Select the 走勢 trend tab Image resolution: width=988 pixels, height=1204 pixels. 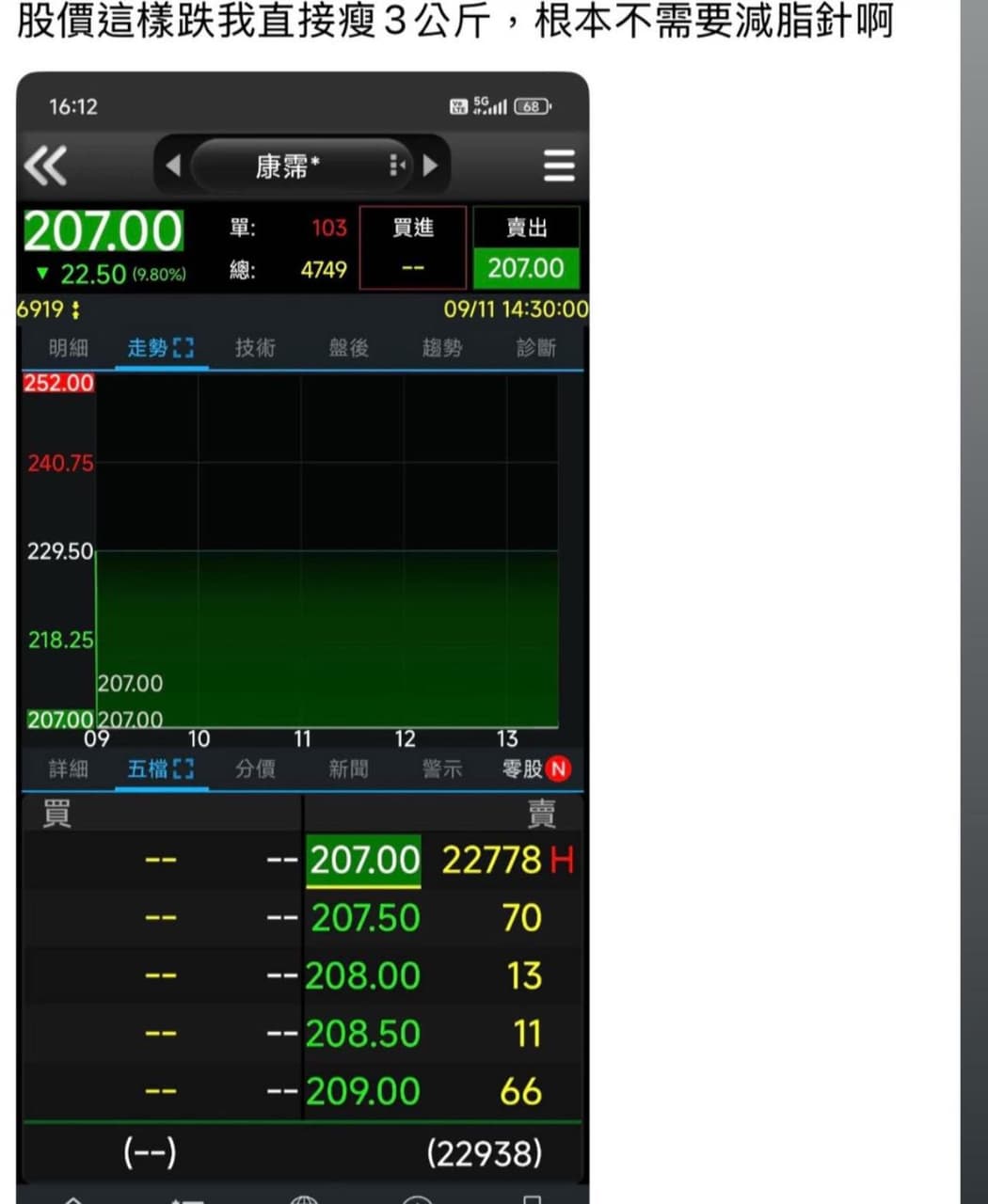click(x=148, y=348)
